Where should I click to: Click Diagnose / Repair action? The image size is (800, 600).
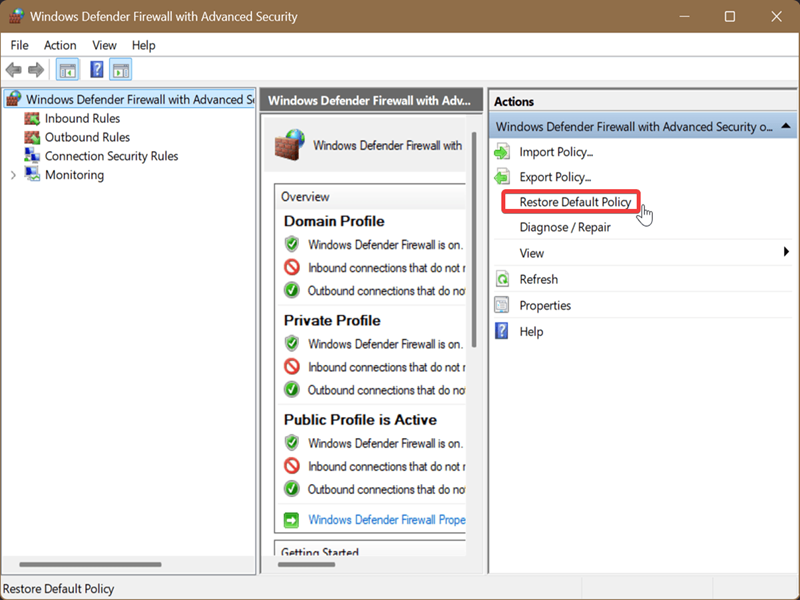tap(565, 227)
